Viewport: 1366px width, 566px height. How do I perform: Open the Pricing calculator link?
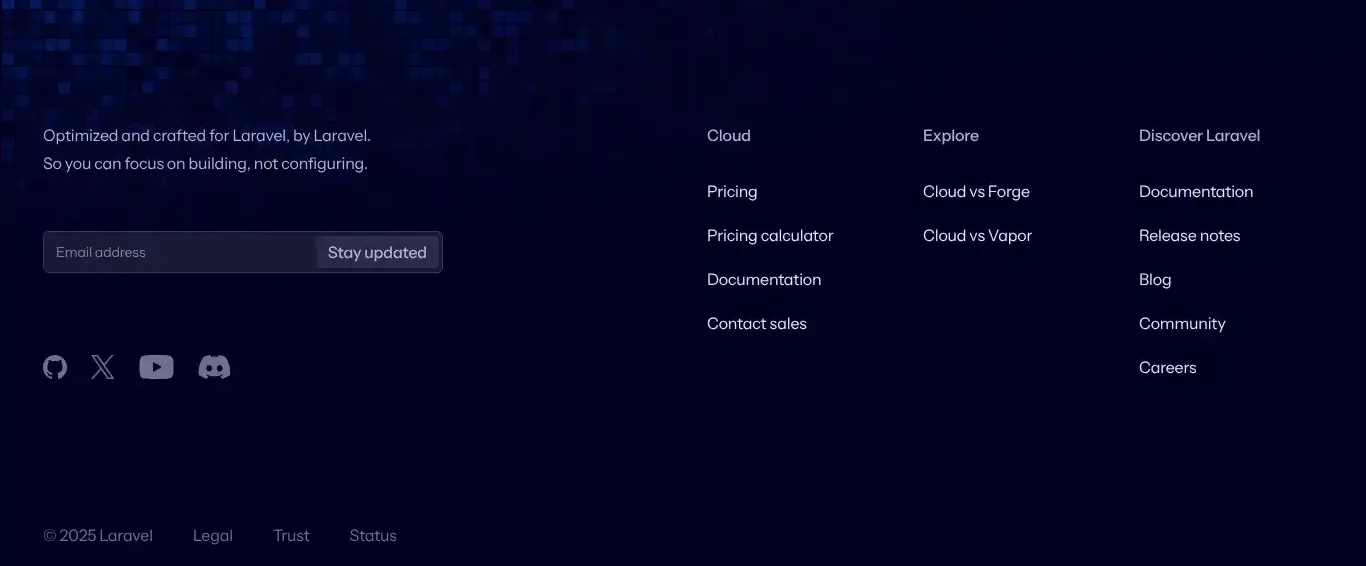tap(770, 235)
